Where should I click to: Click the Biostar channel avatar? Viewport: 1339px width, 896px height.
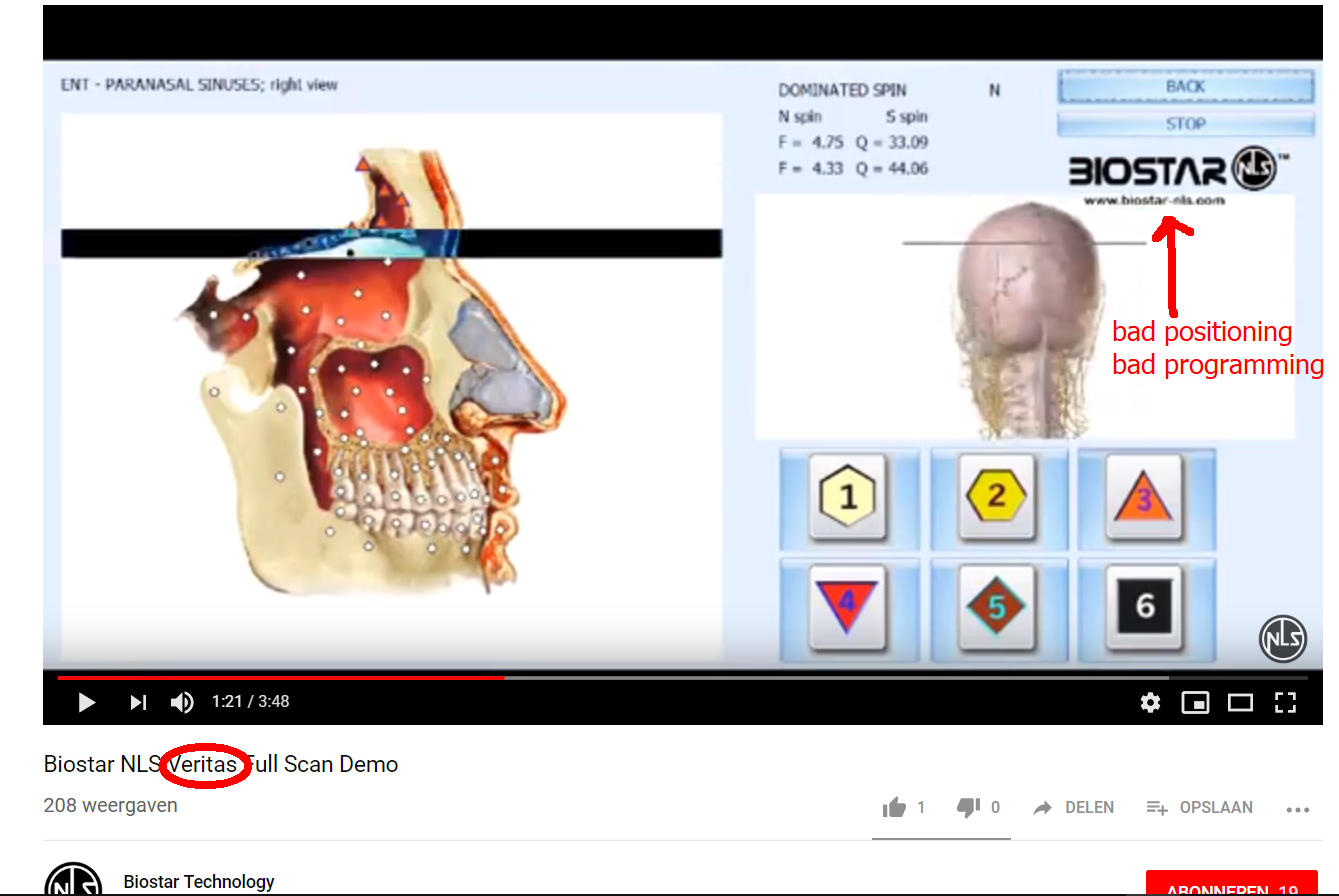(x=74, y=882)
